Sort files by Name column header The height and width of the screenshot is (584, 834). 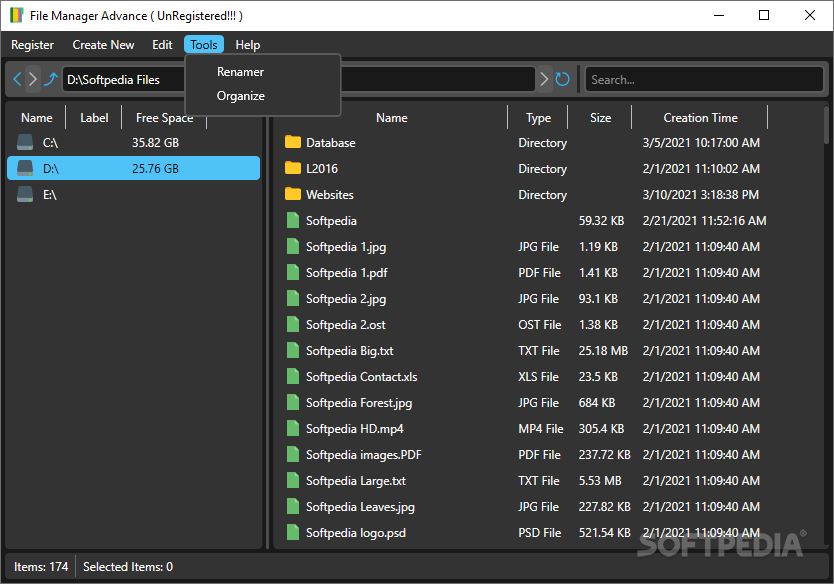[391, 118]
